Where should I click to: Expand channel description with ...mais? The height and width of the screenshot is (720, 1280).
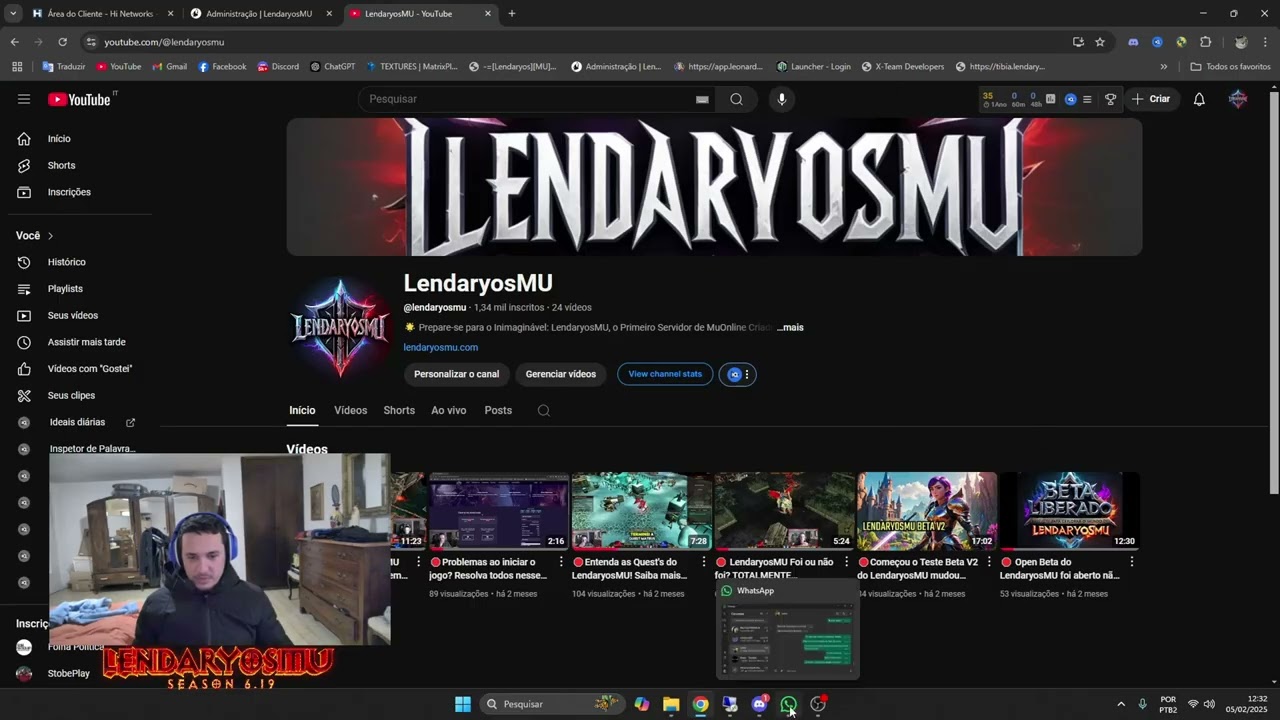tap(790, 327)
